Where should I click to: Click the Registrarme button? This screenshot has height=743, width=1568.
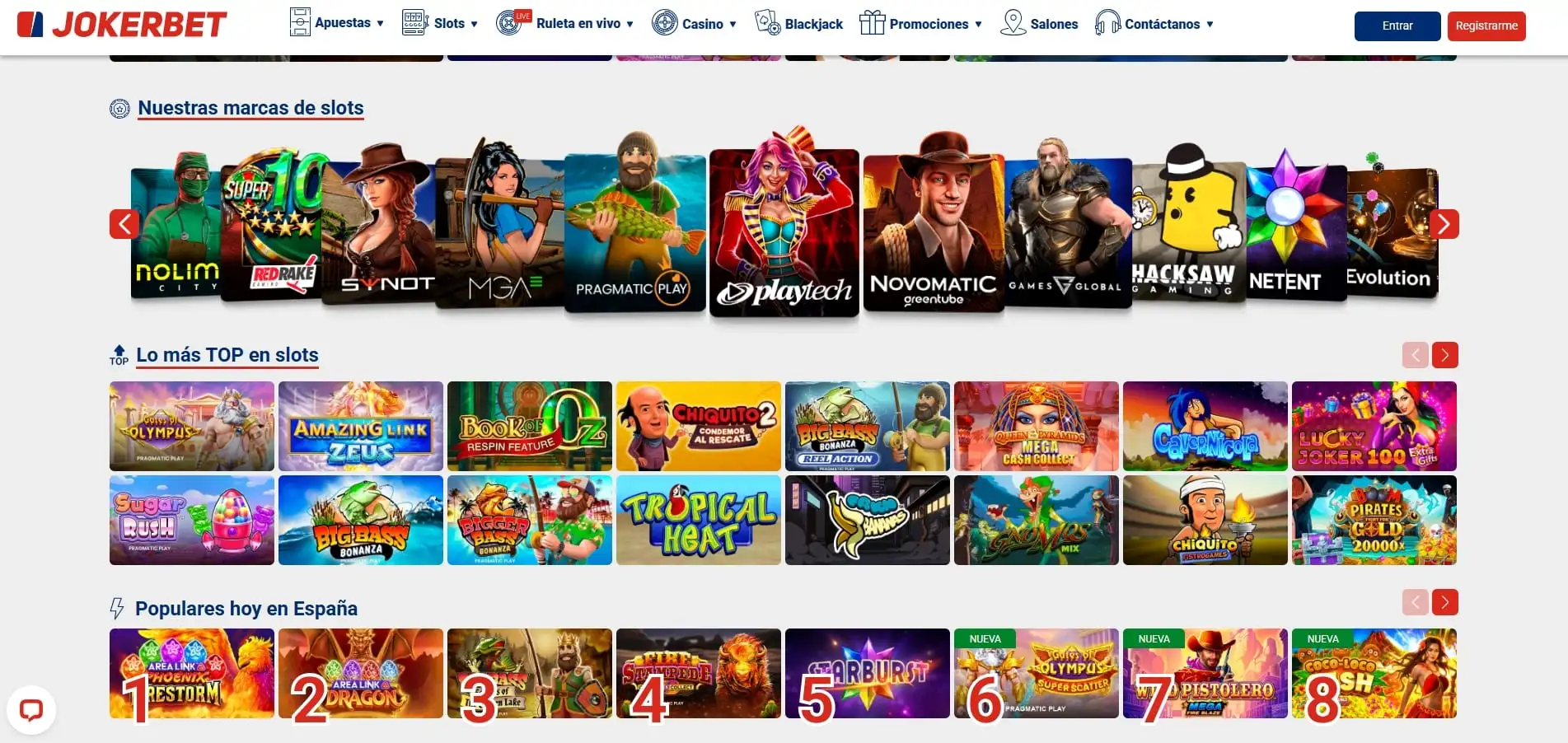point(1486,26)
